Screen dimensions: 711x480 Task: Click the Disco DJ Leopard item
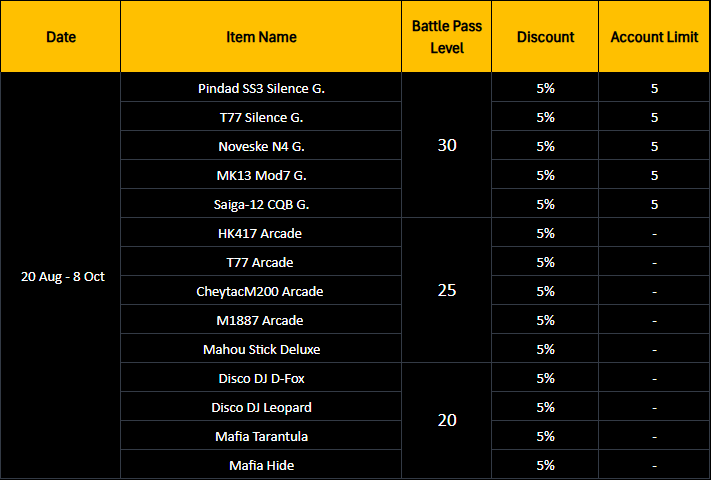tap(261, 407)
